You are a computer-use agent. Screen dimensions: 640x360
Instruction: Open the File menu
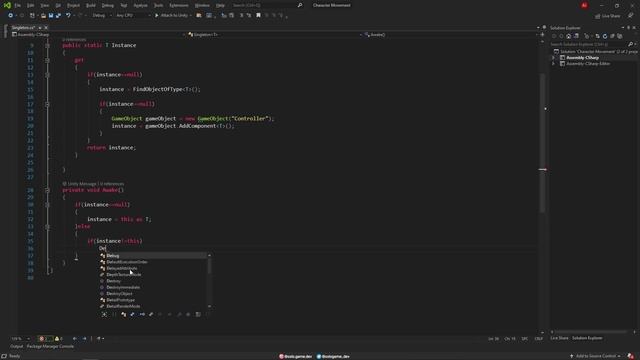point(17,6)
